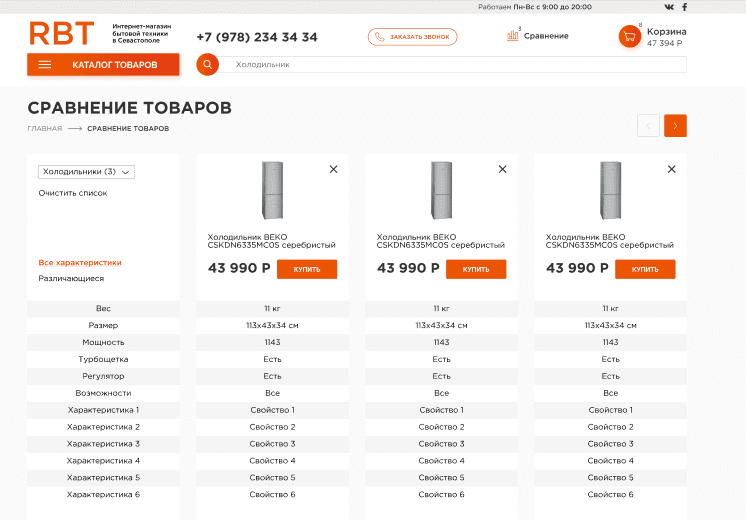Viewport: 746px width, 523px height.
Task: Go to next comparison slide arrow
Action: pos(675,126)
